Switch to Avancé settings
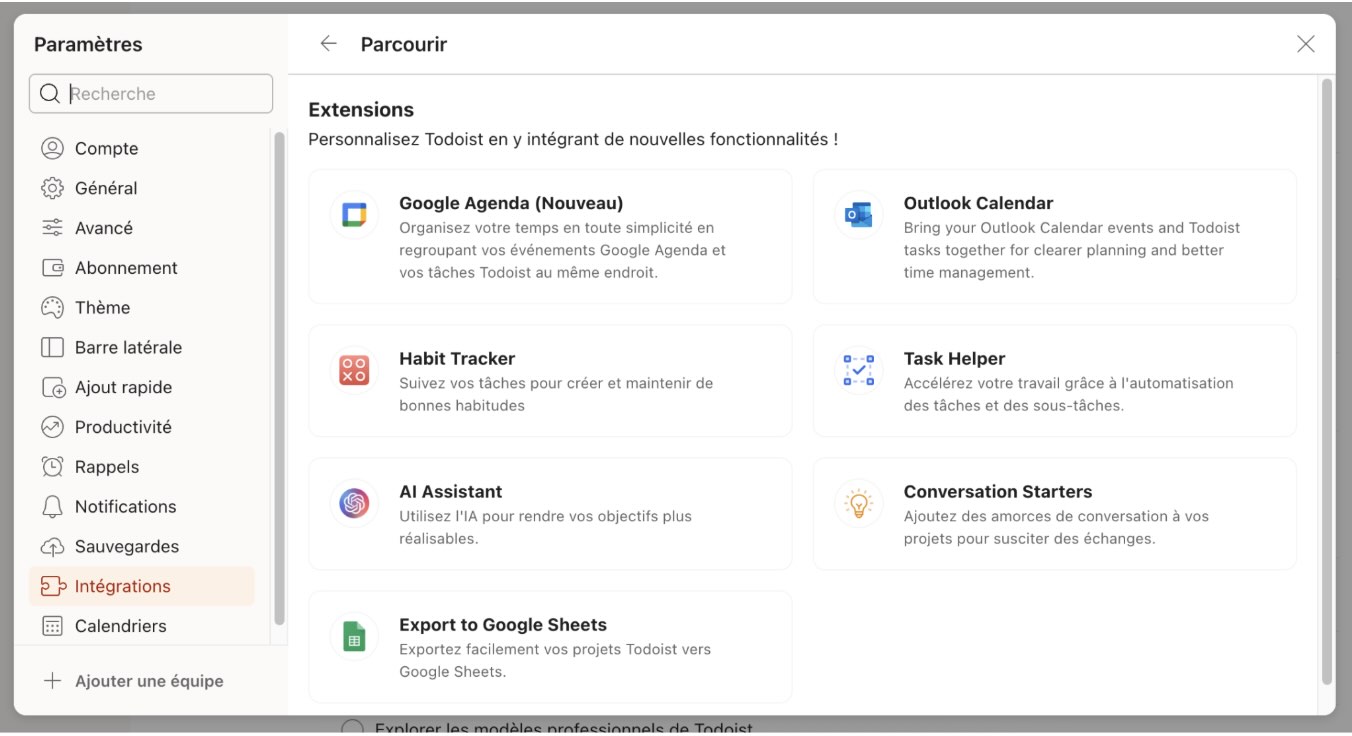 tap(142, 228)
